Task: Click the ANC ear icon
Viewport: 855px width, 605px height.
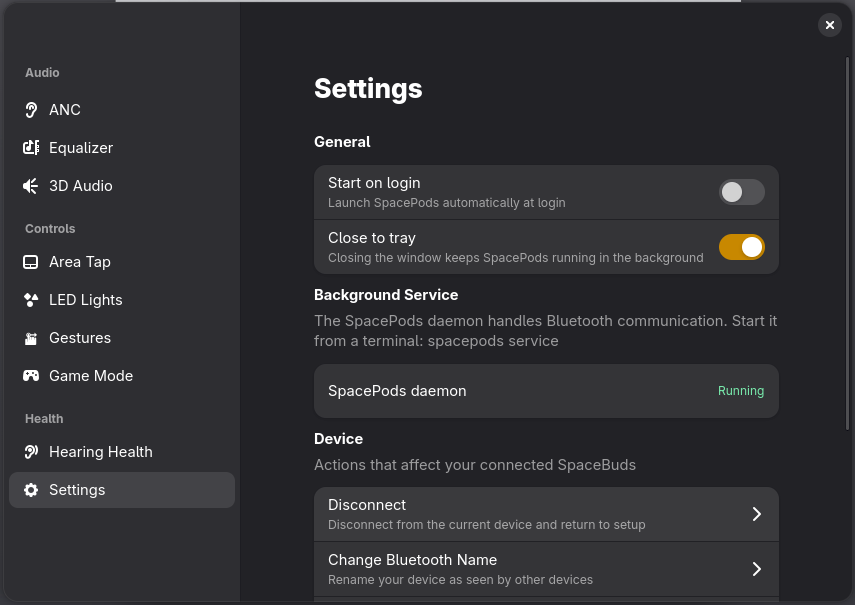Action: [31, 110]
